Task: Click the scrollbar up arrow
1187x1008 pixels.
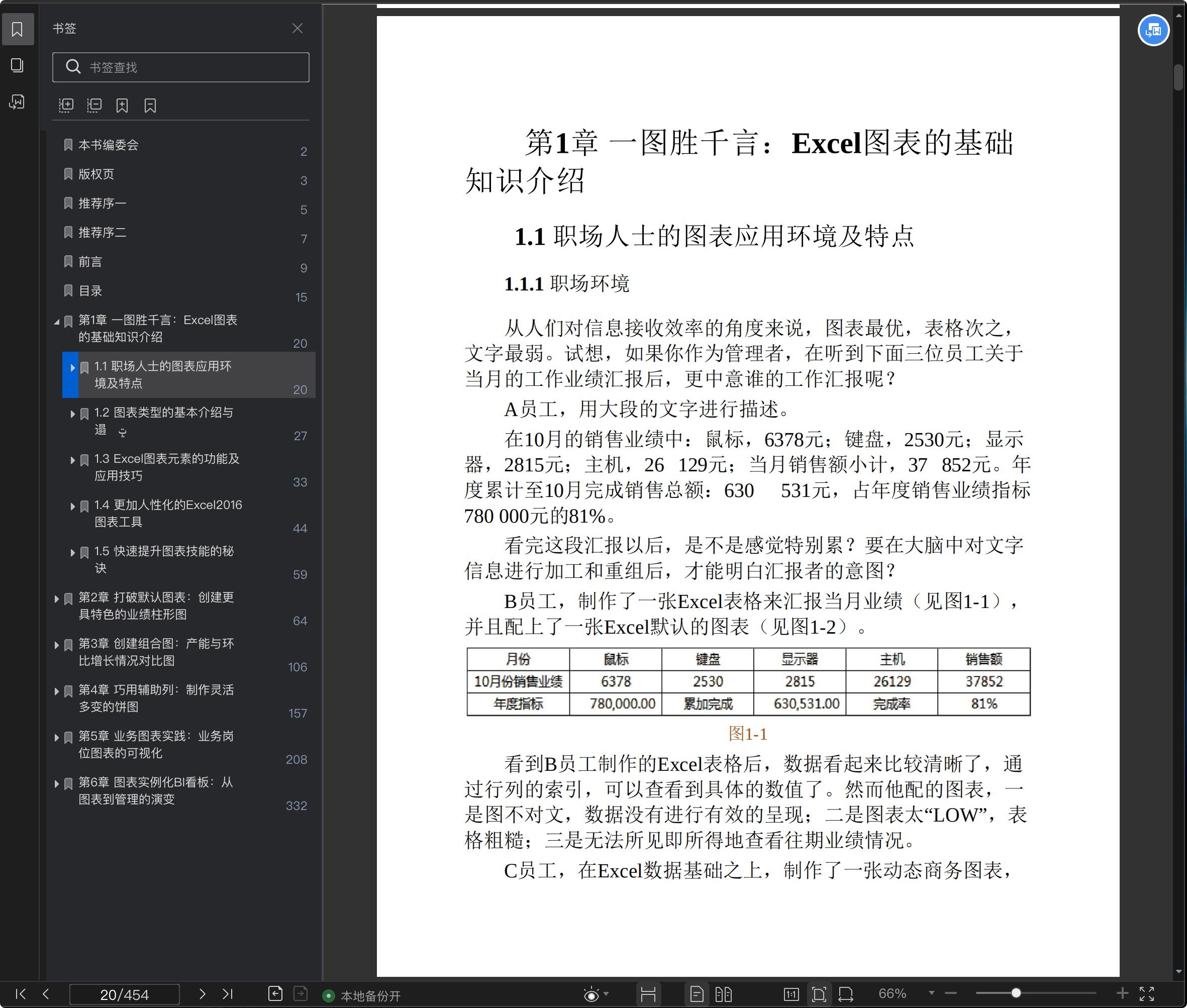Action: (x=1178, y=16)
